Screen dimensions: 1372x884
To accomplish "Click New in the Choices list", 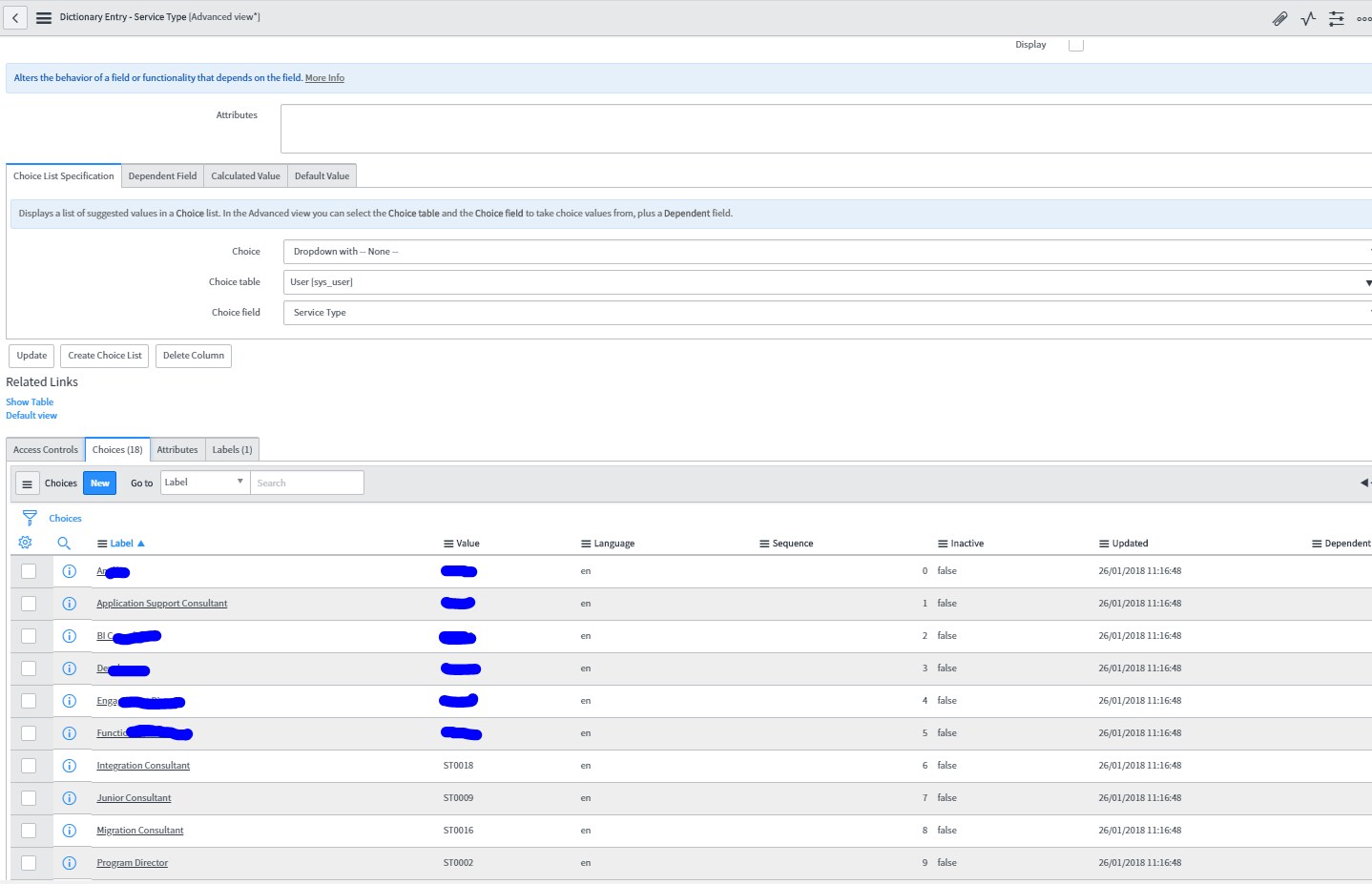I will (100, 483).
